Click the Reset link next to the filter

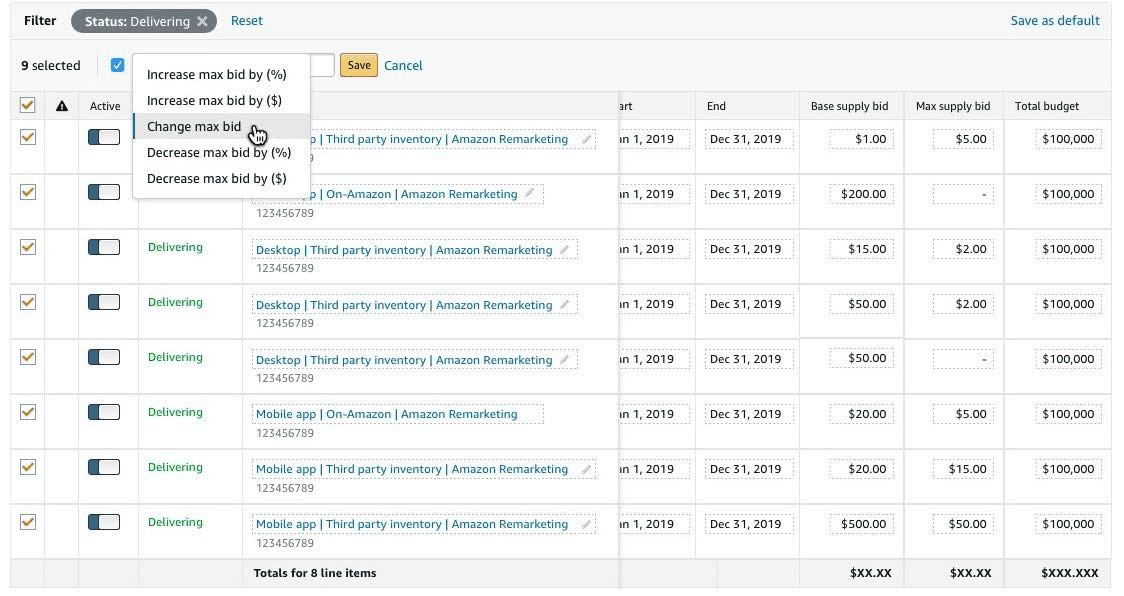pos(246,20)
